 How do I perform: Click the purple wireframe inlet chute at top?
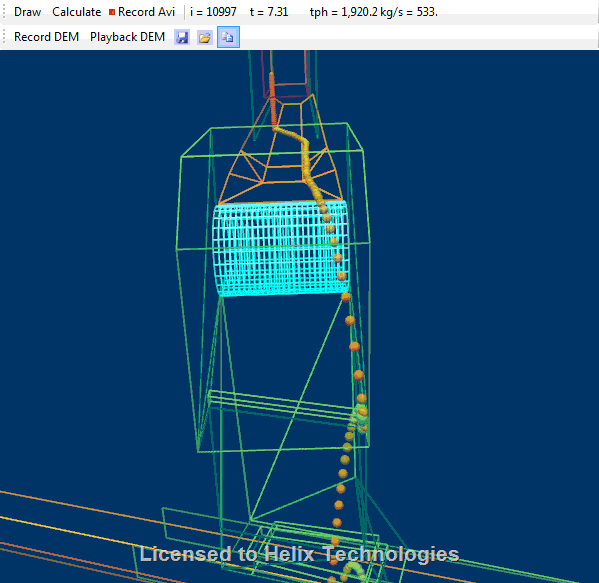point(285,74)
